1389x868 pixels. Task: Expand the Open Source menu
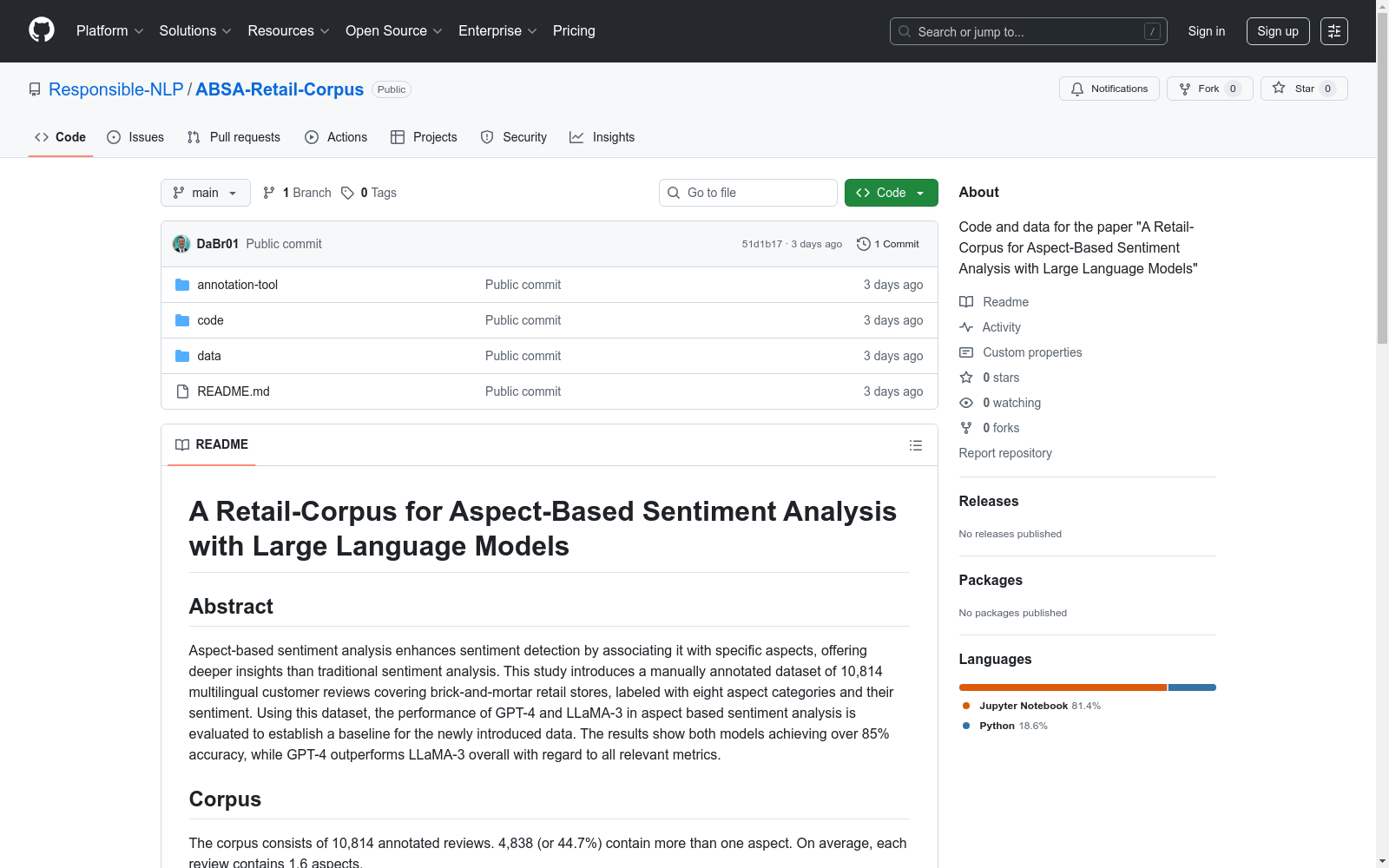coord(394,31)
